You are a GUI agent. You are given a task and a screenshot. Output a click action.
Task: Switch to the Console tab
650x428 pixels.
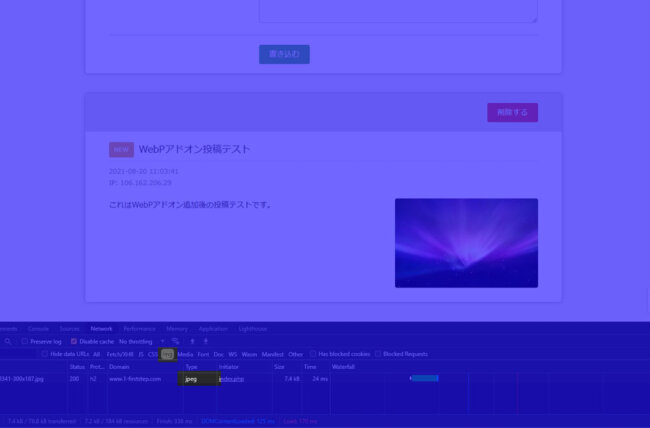coord(38,328)
